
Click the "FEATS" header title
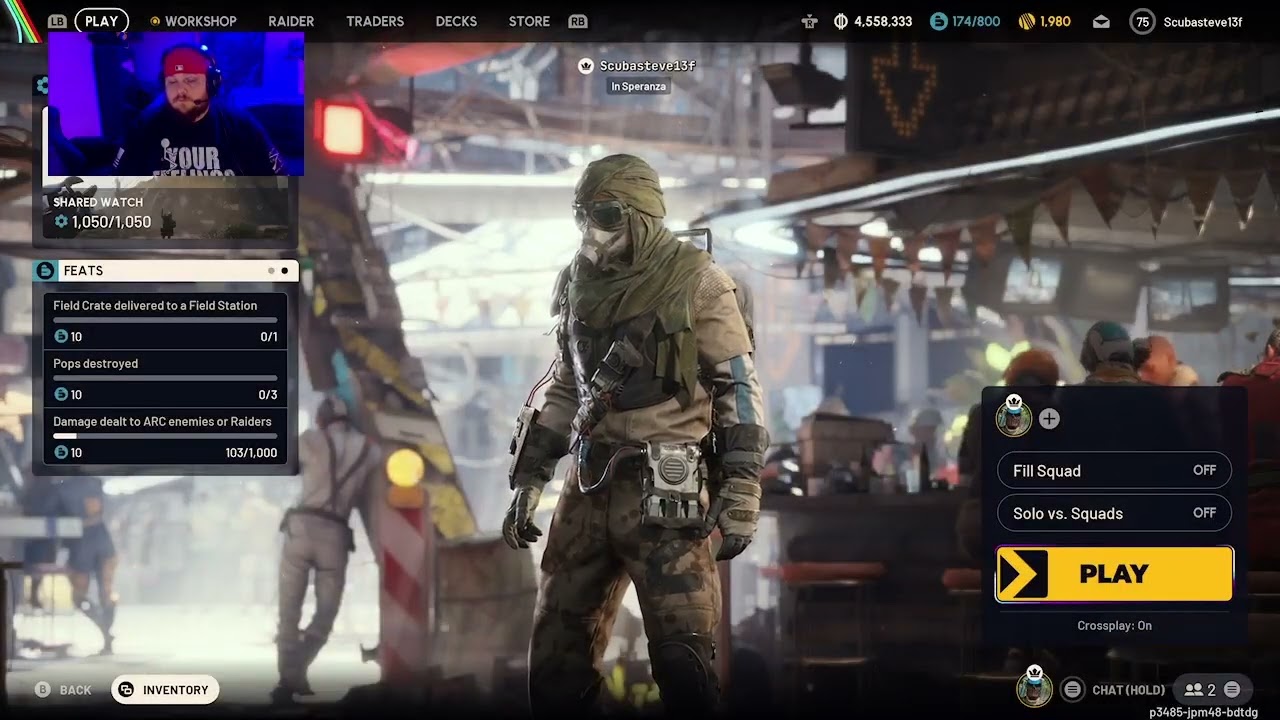[83, 271]
